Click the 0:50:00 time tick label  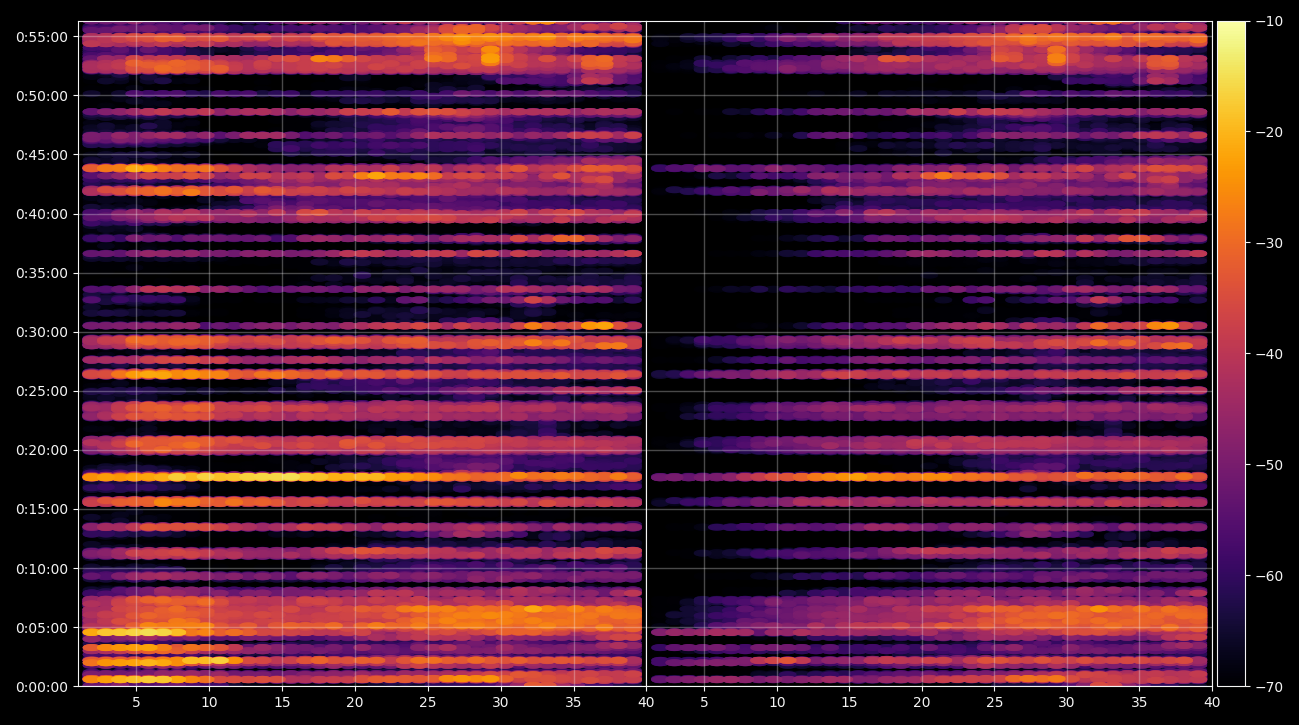41,96
